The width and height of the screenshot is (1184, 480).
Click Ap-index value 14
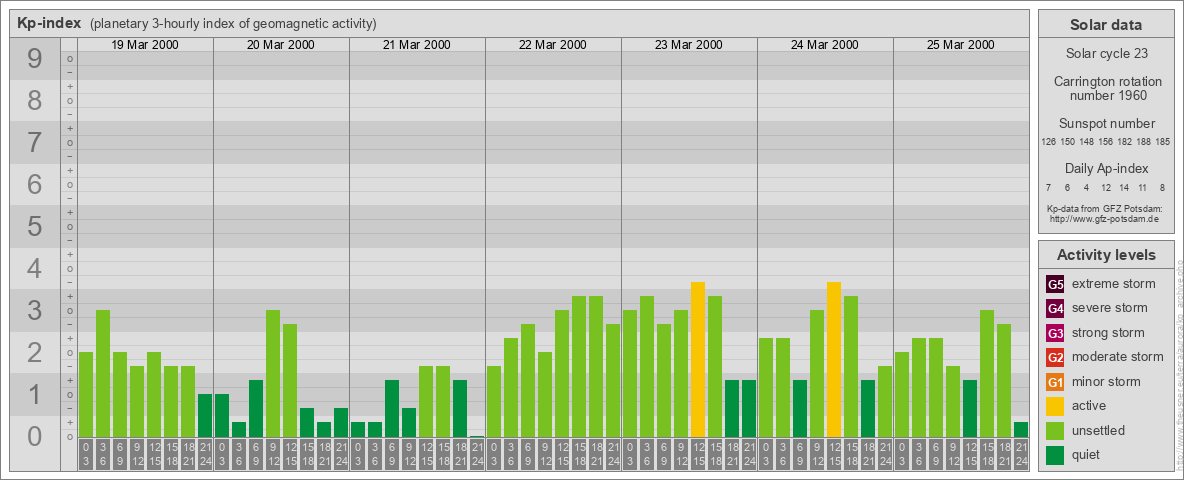point(1124,187)
